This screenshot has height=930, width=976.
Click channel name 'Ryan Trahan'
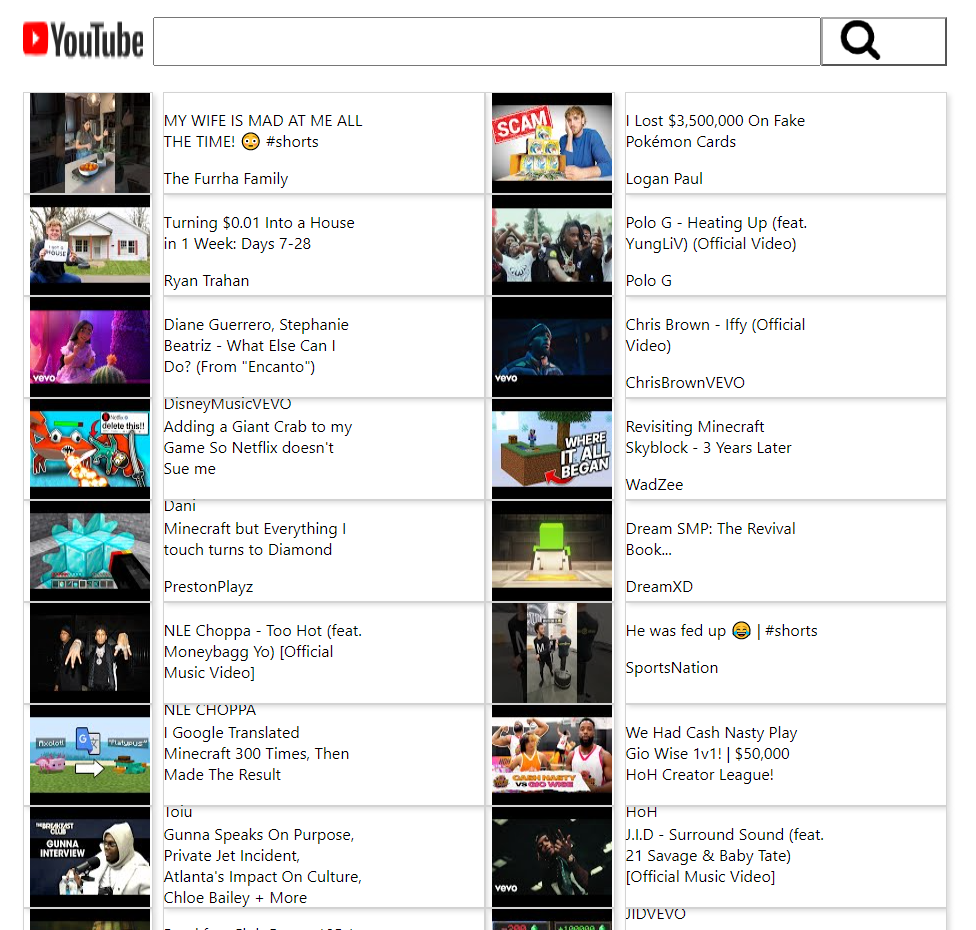[206, 281]
